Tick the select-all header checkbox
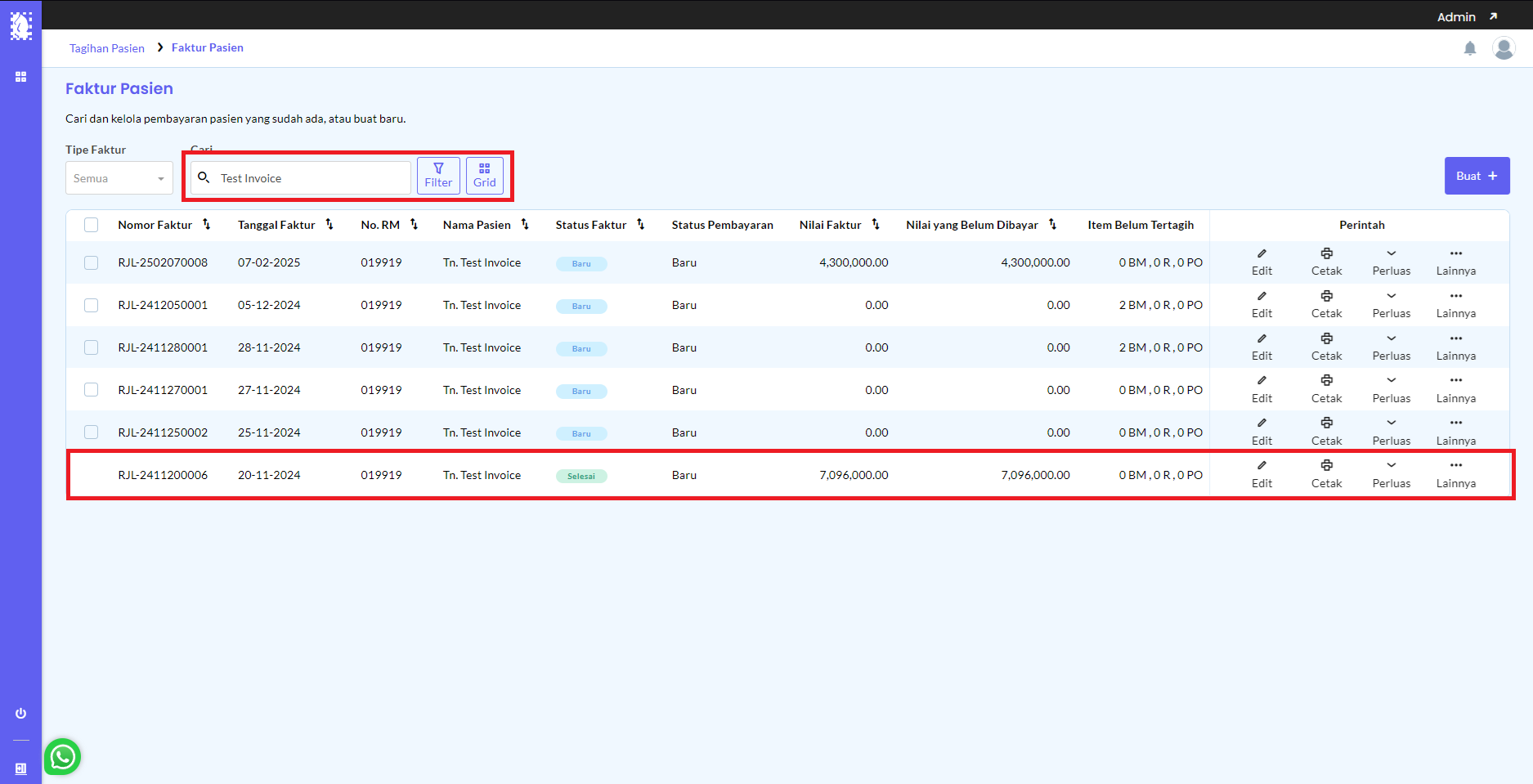The height and width of the screenshot is (784, 1533). click(x=92, y=225)
